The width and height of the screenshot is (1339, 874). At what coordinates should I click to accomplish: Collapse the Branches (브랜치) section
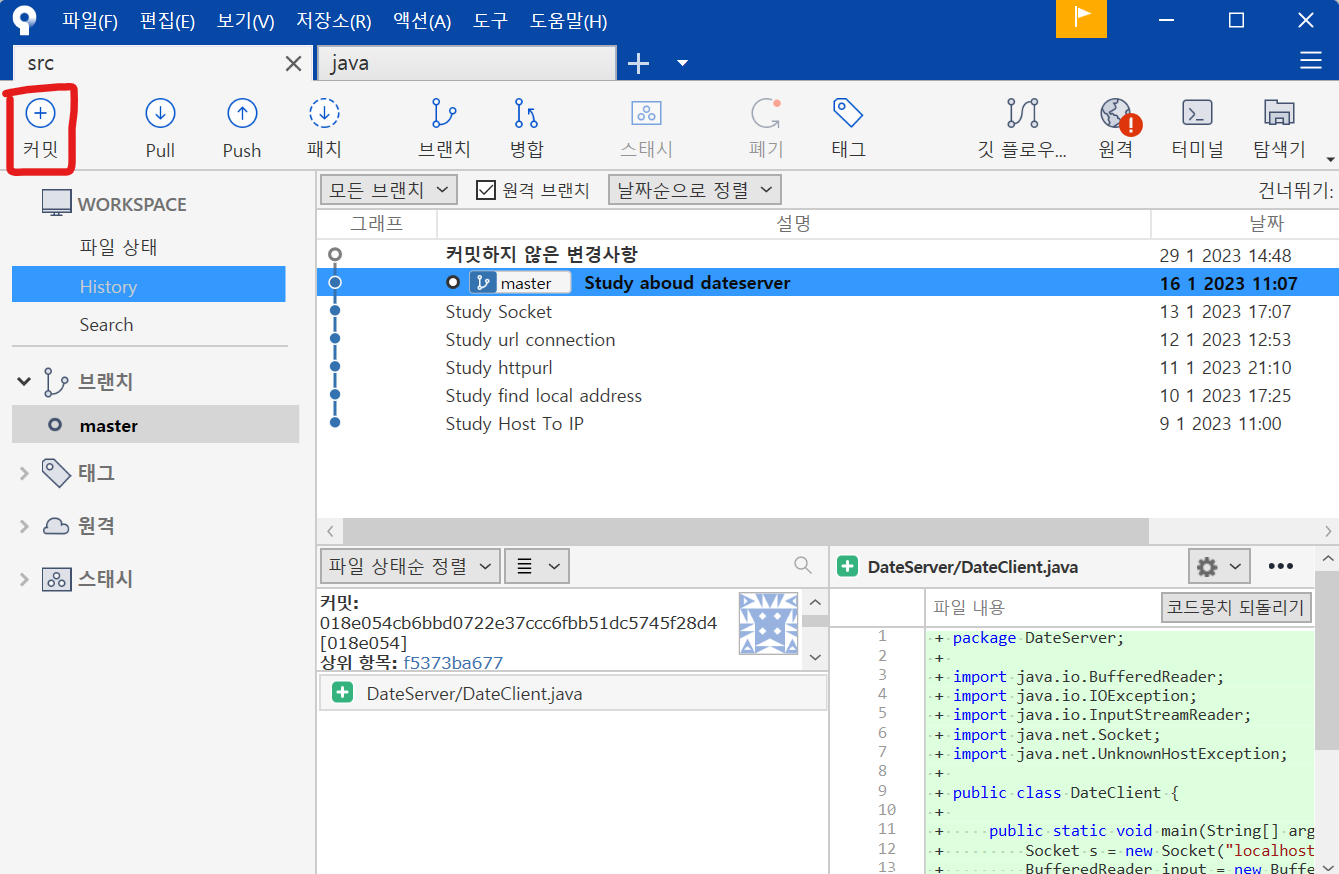click(x=23, y=382)
